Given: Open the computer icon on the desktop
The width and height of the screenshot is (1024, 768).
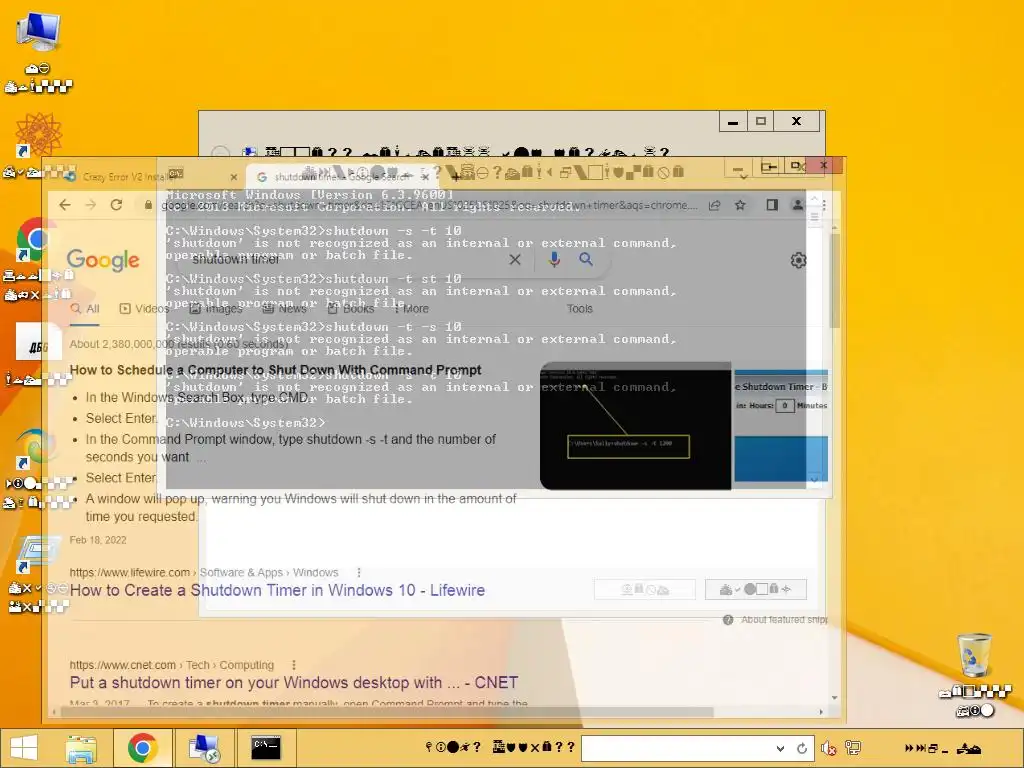Looking at the screenshot, I should (39, 31).
